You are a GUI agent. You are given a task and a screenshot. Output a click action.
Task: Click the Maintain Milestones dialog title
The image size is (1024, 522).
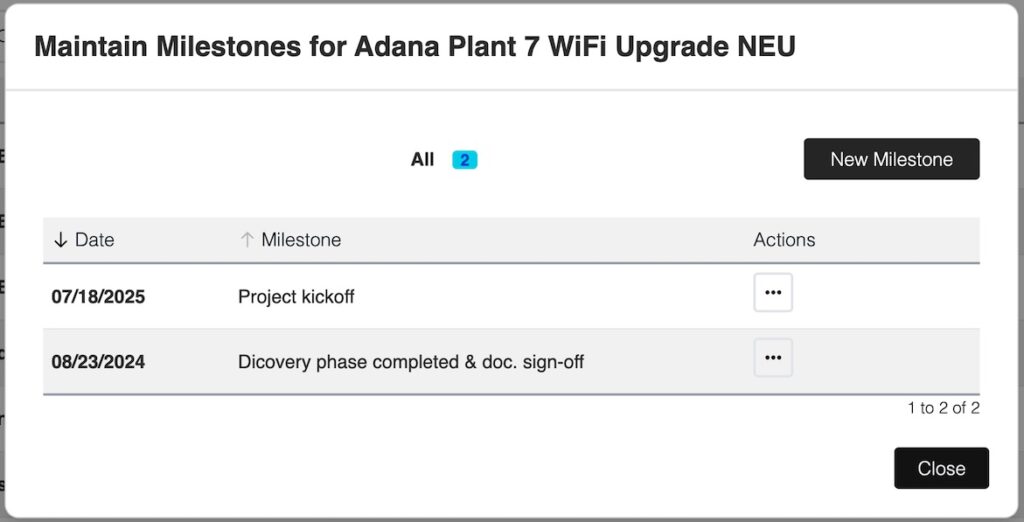(414, 47)
